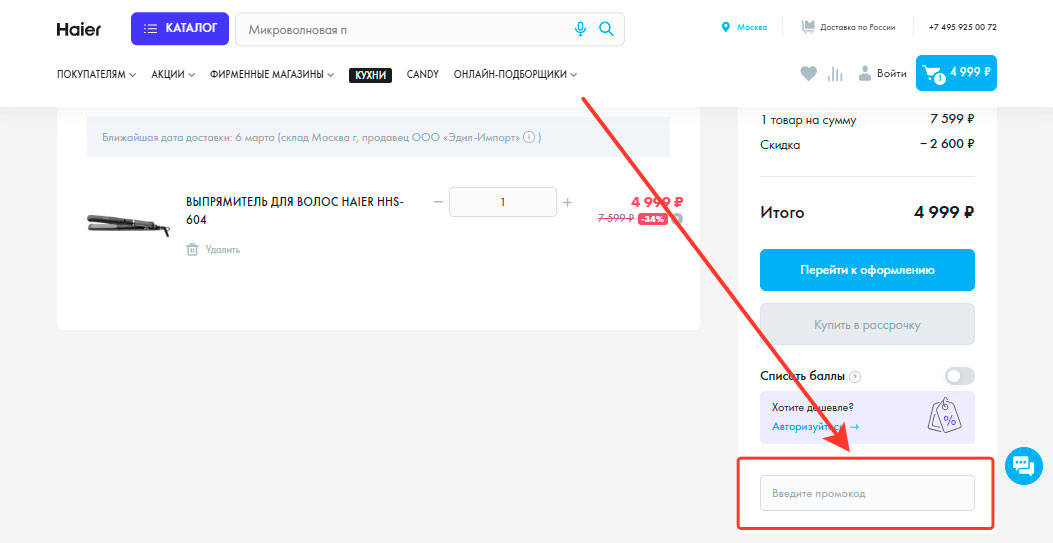Screen dimensions: 1053x543
Task: Open the favorites heart icon
Action: (x=808, y=73)
